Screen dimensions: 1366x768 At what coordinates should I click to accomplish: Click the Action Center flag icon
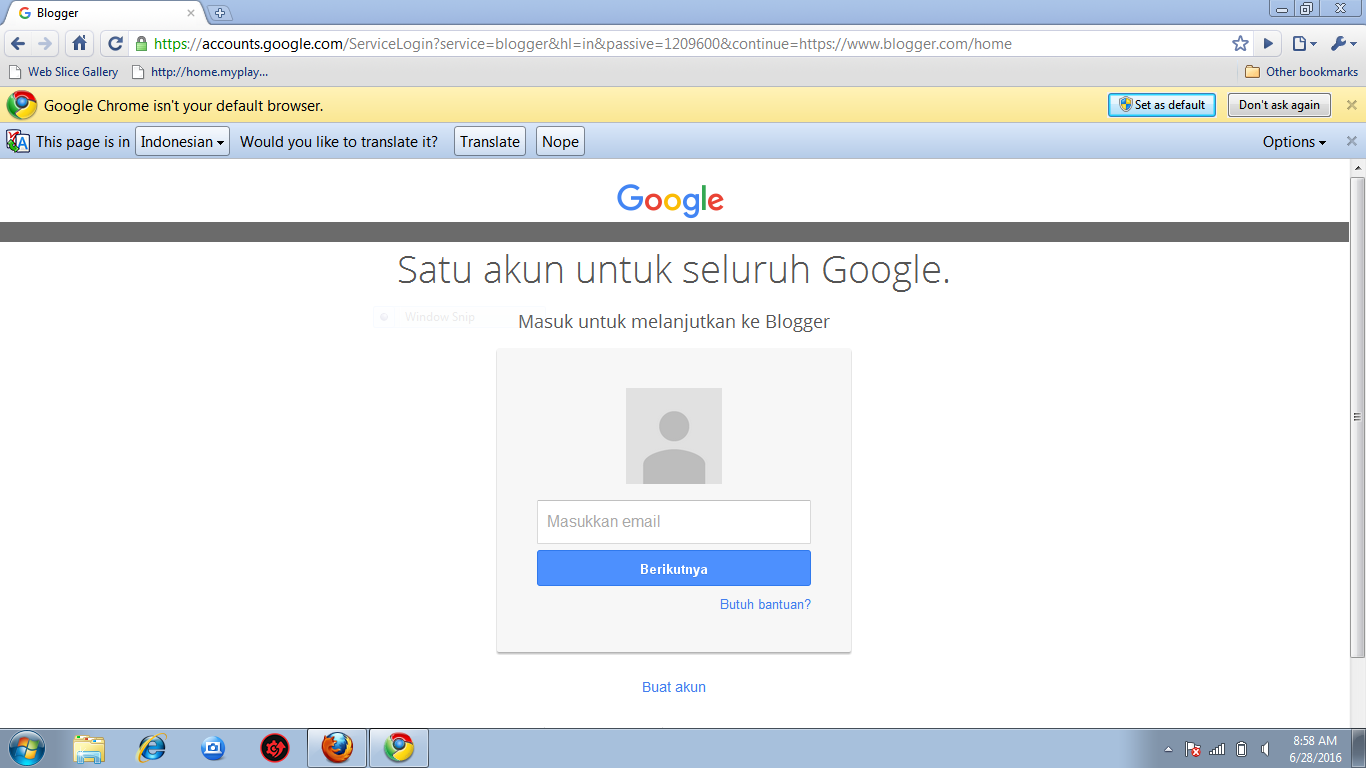pos(1192,749)
